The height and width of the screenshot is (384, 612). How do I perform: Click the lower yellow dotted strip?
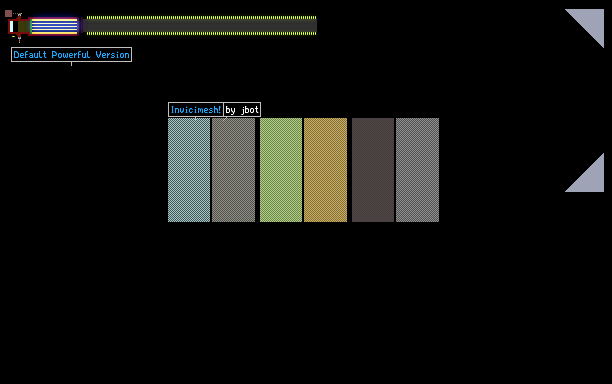point(201,34)
